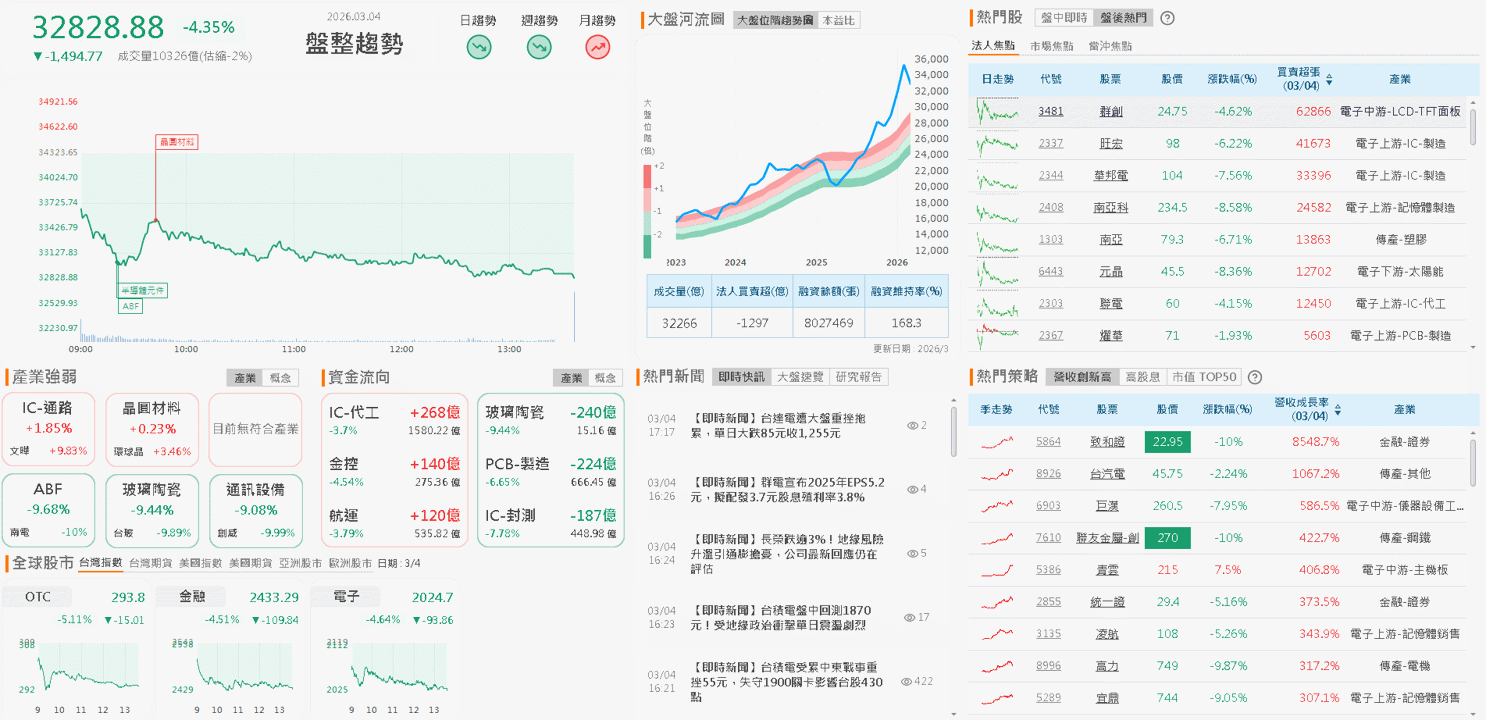Click the 半導體元件 marker on the intraday chart
The height and width of the screenshot is (720, 1486).
click(x=143, y=290)
